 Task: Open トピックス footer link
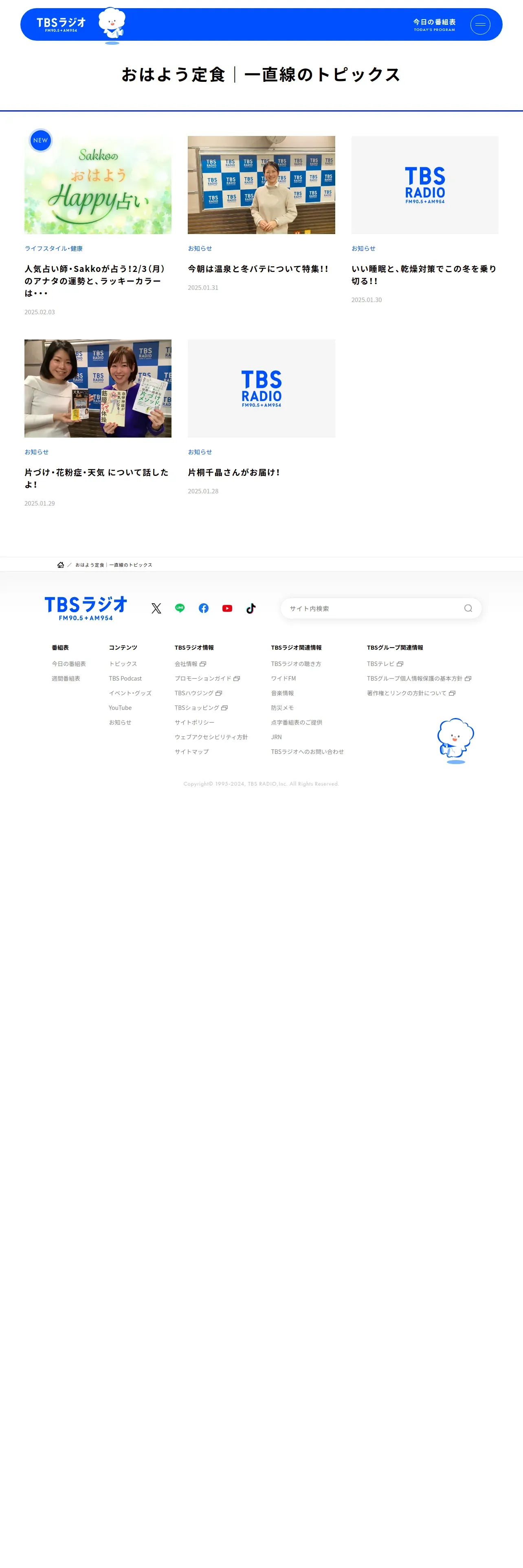[123, 664]
